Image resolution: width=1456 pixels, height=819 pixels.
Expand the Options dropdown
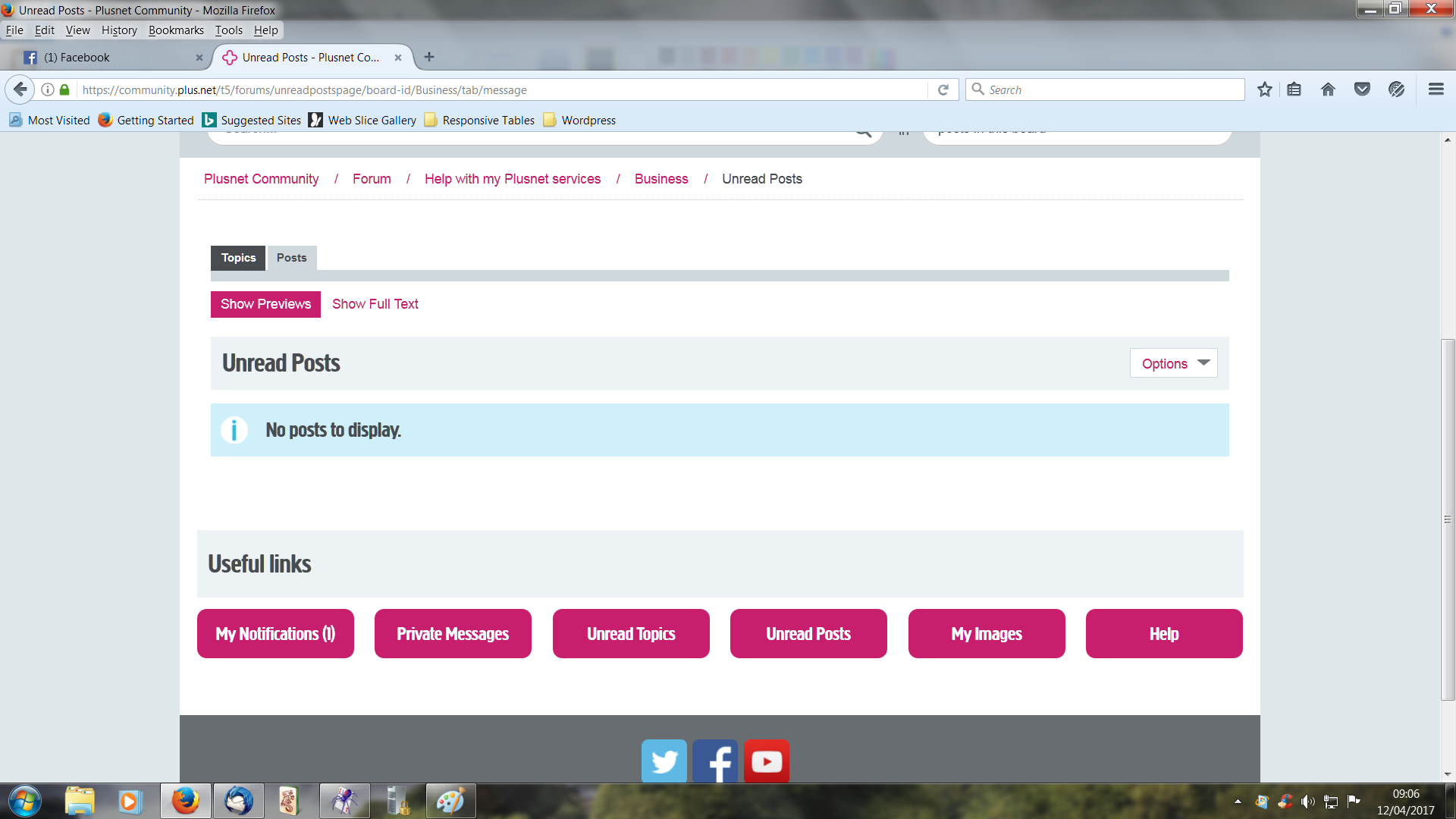[1173, 363]
